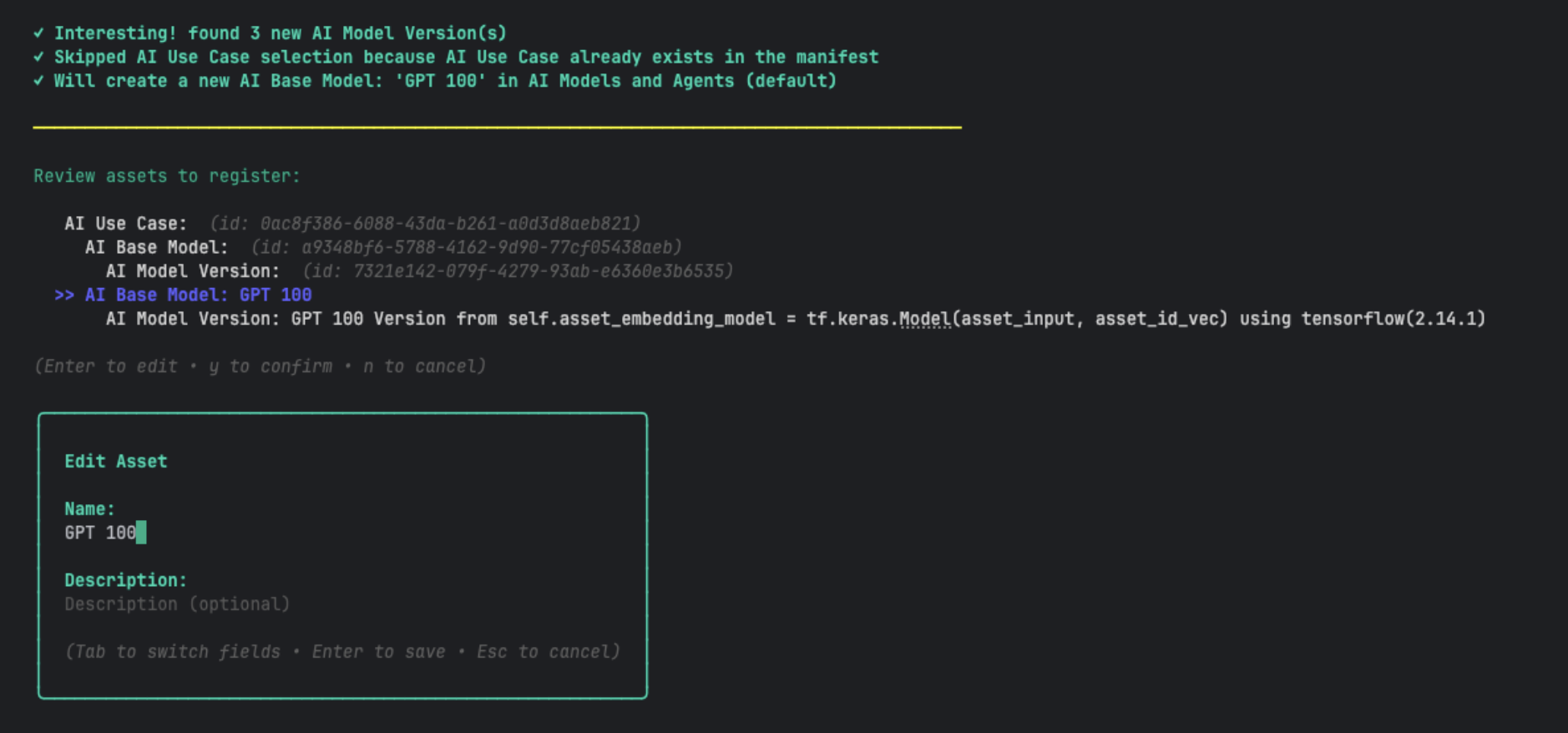Click the Edit Asset panel heading
This screenshot has width=1568, height=733.
(x=116, y=462)
